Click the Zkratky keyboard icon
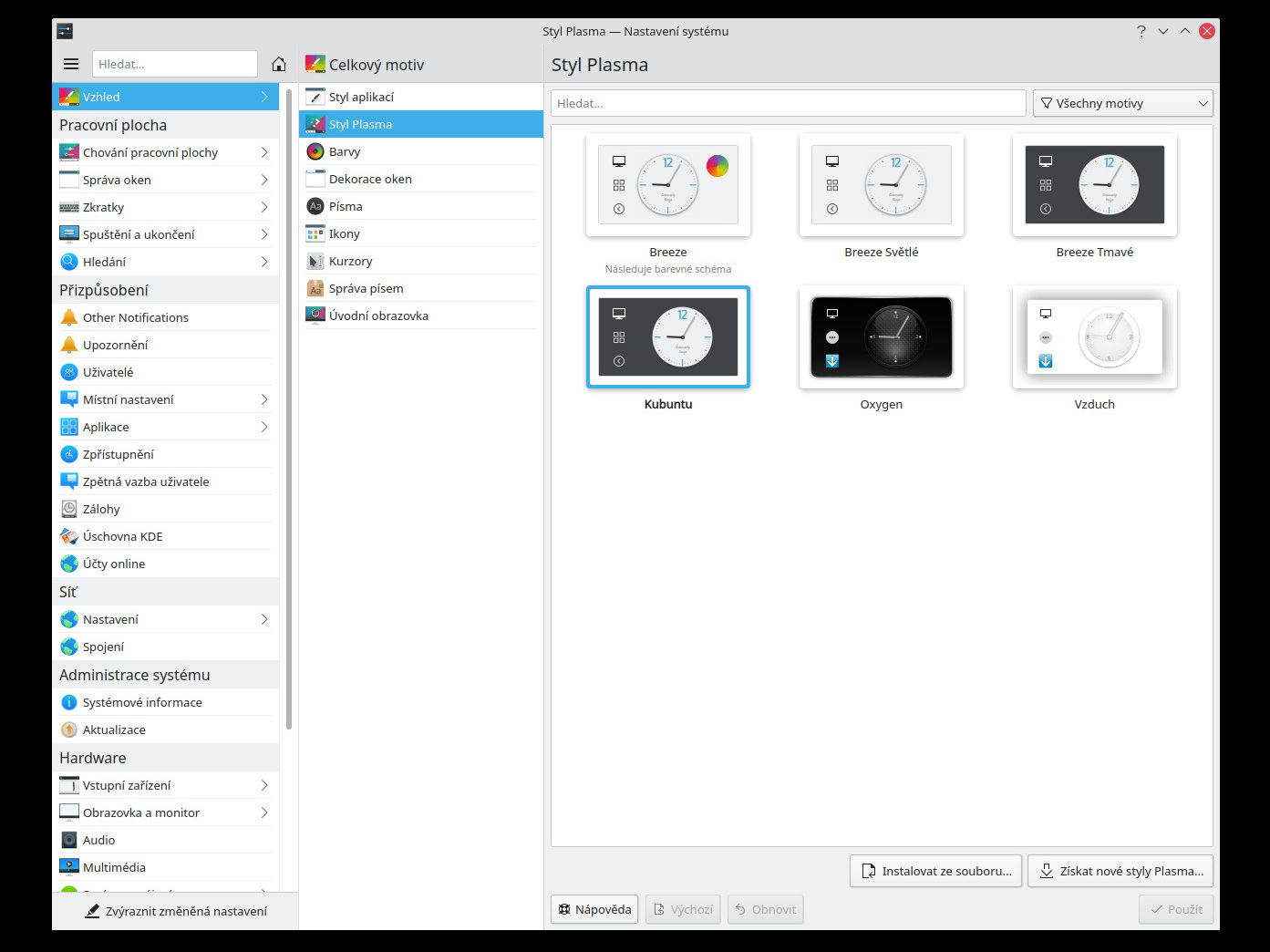The height and width of the screenshot is (952, 1270). [69, 207]
